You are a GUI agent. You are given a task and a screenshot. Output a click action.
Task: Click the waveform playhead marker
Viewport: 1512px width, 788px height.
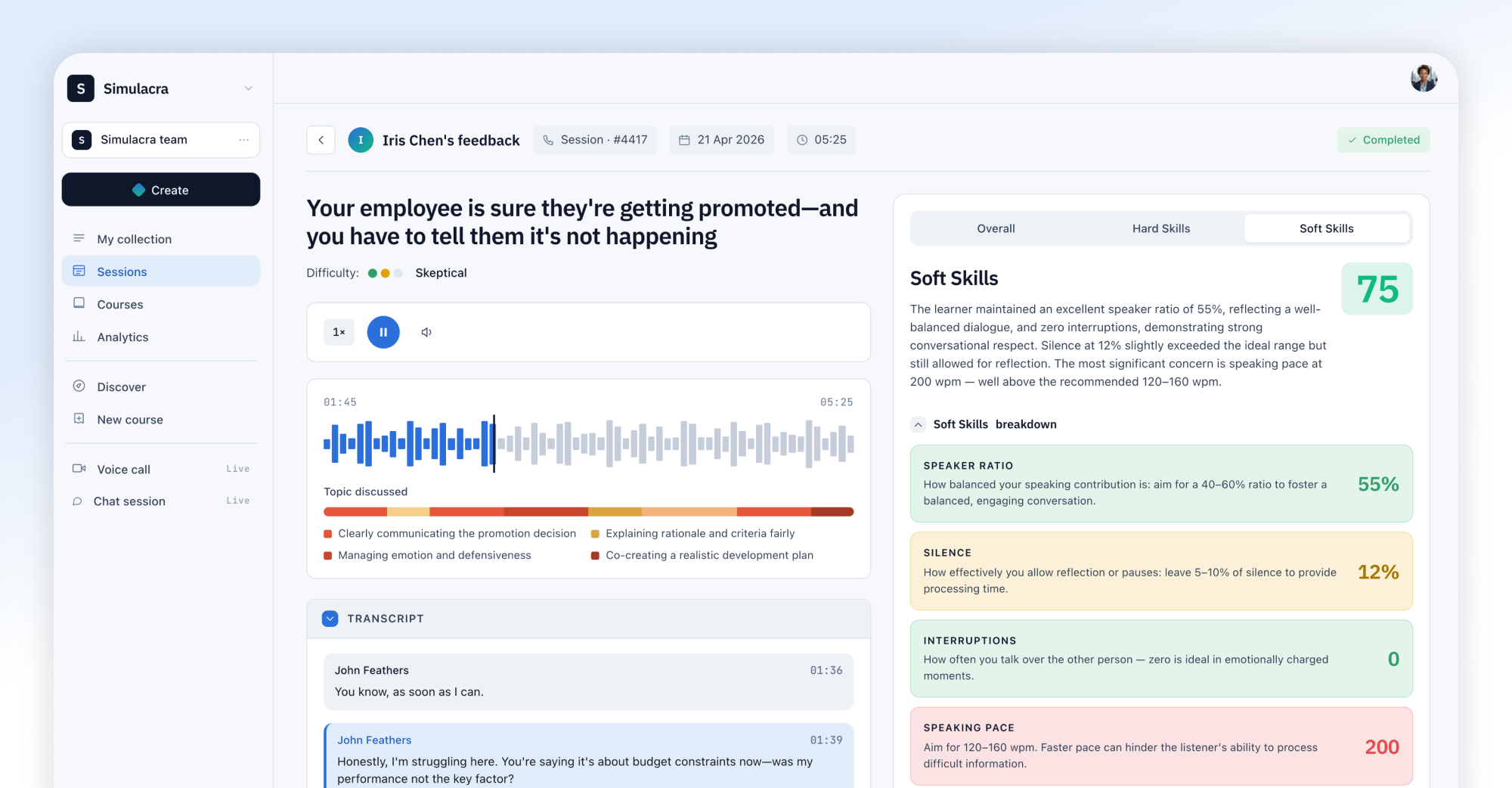point(494,444)
